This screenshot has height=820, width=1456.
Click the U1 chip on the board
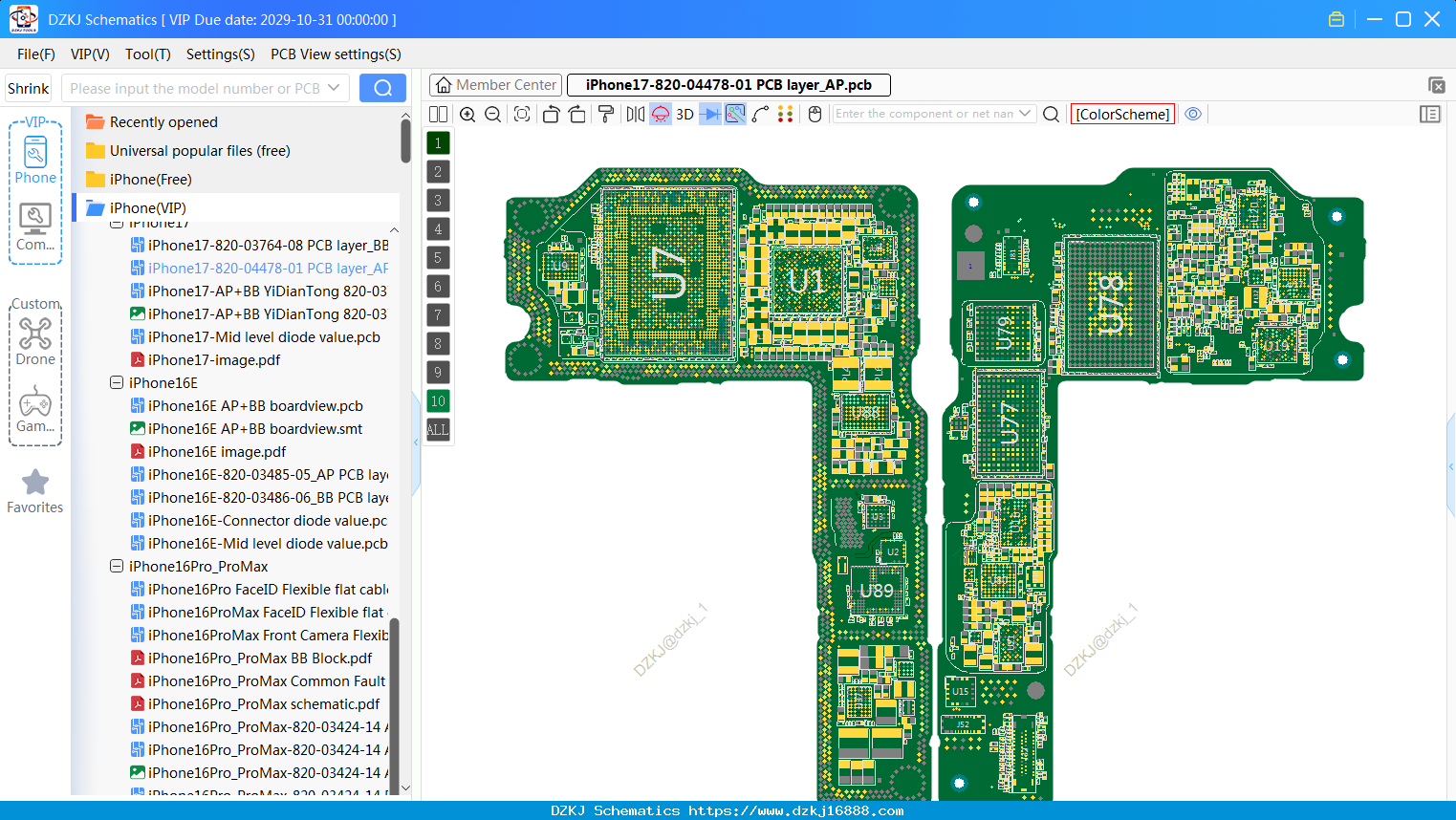pos(806,281)
